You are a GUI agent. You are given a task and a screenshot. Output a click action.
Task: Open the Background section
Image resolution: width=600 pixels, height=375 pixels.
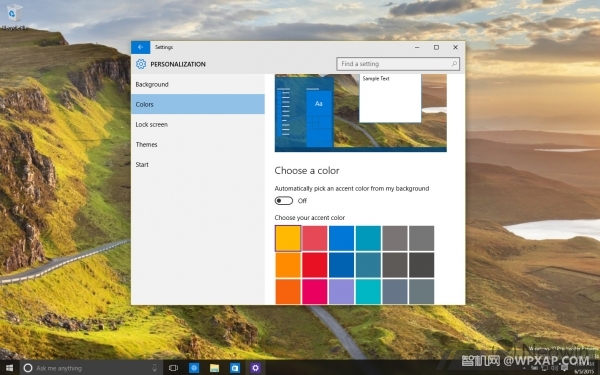pyautogui.click(x=198, y=84)
